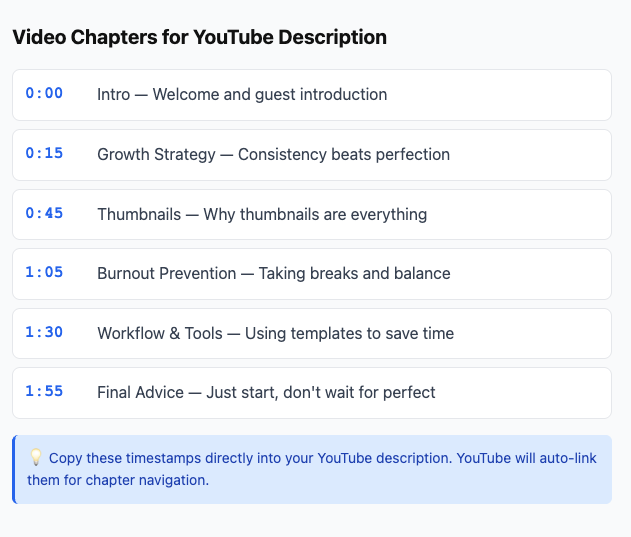Click the 1:05 timestamp
Screen dimensions: 631x537
(x=44, y=273)
